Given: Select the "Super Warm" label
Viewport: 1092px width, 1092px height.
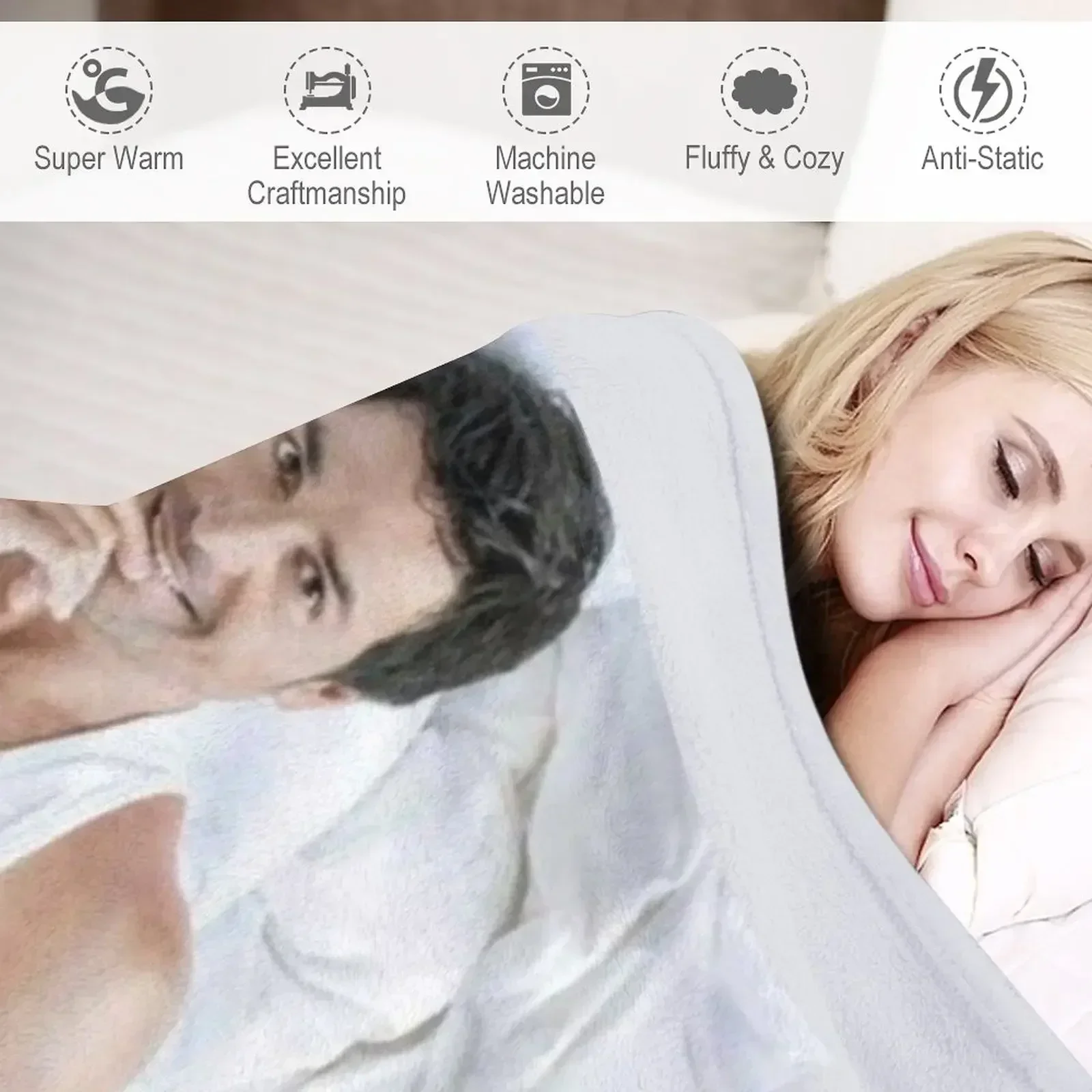Looking at the screenshot, I should (109, 158).
